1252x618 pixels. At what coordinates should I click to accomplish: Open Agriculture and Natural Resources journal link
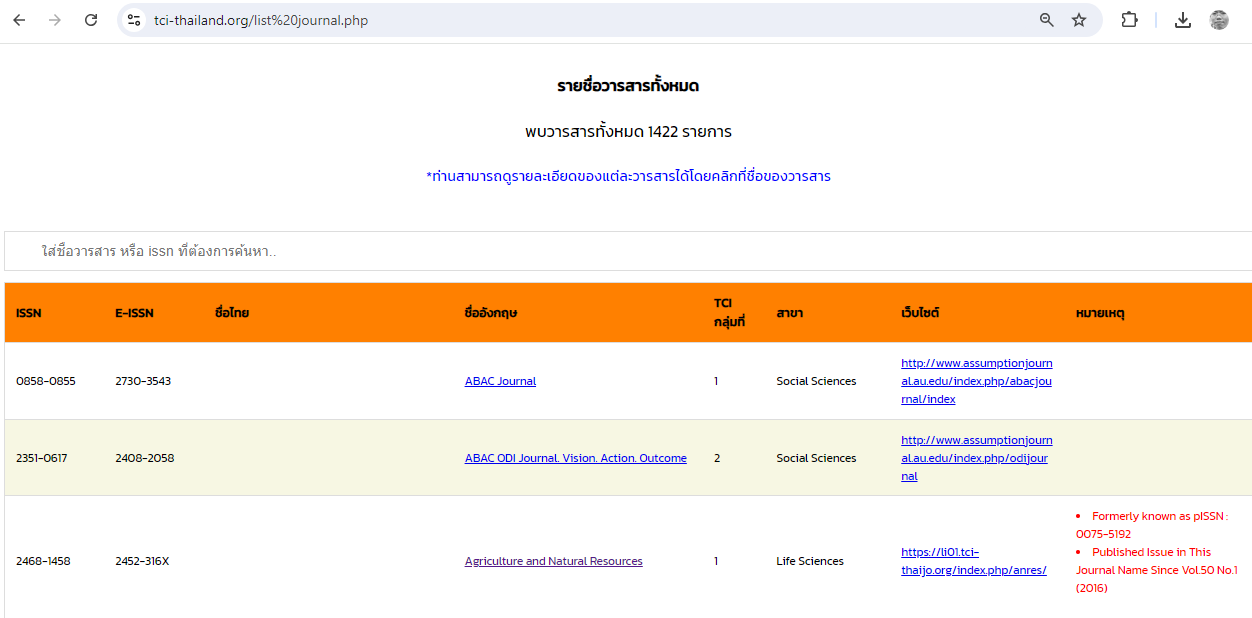(x=553, y=561)
